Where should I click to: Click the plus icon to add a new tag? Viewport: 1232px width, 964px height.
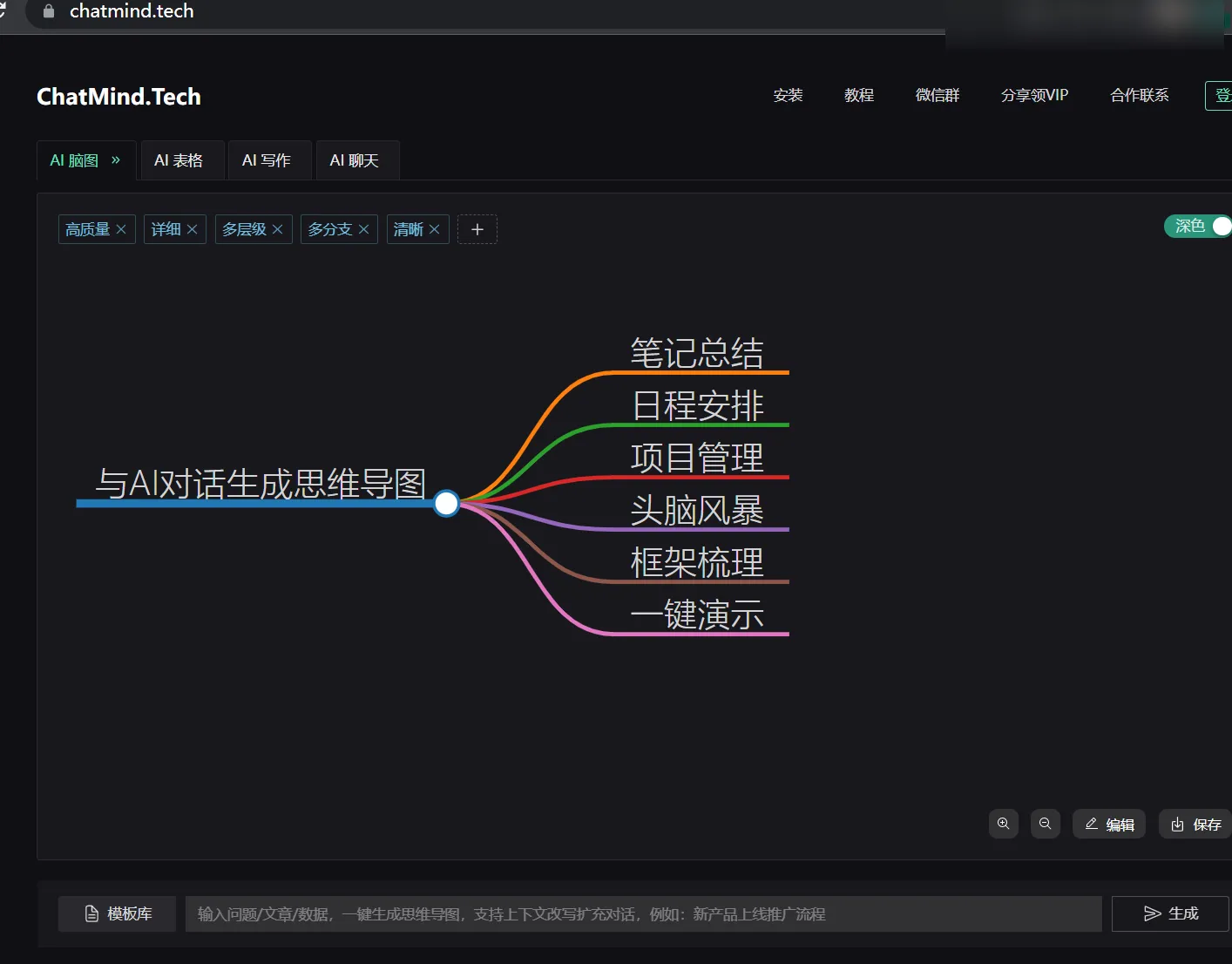coord(477,229)
